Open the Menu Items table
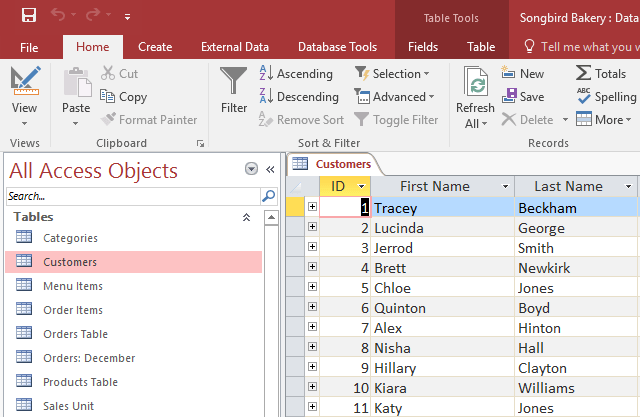This screenshot has height=417, width=640. (x=72, y=286)
